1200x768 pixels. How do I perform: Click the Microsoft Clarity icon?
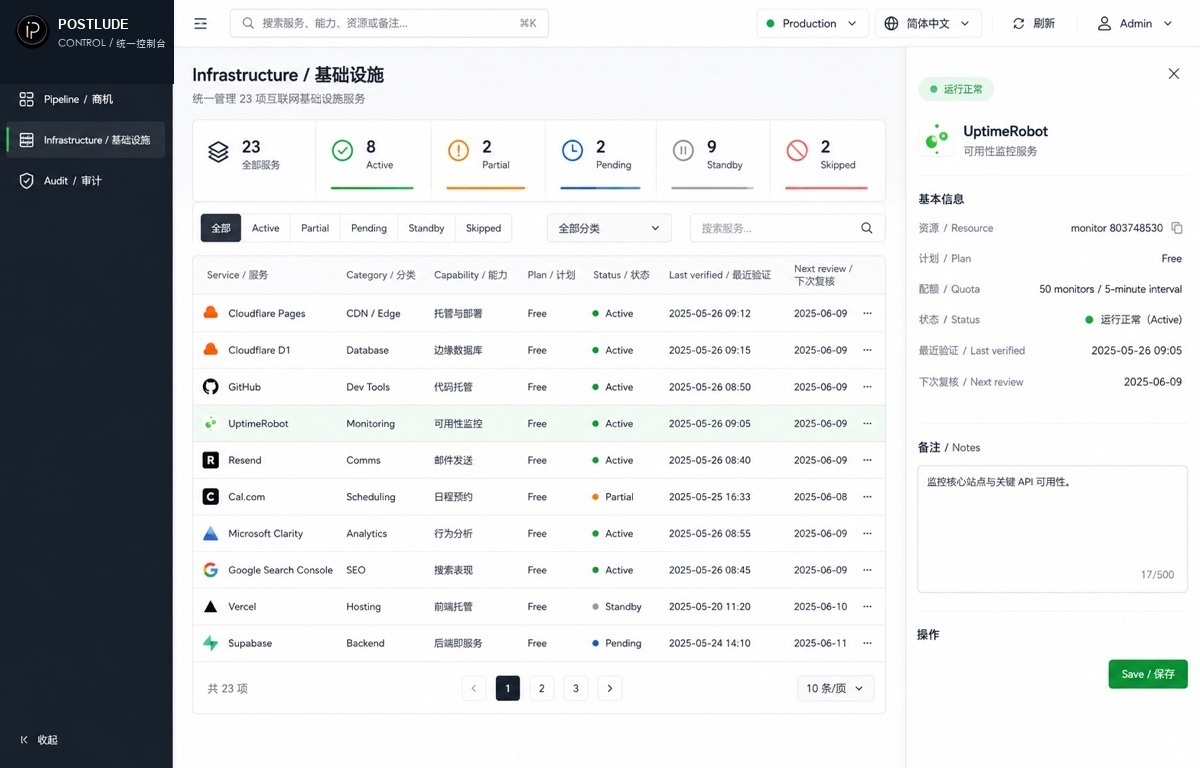[x=210, y=533]
